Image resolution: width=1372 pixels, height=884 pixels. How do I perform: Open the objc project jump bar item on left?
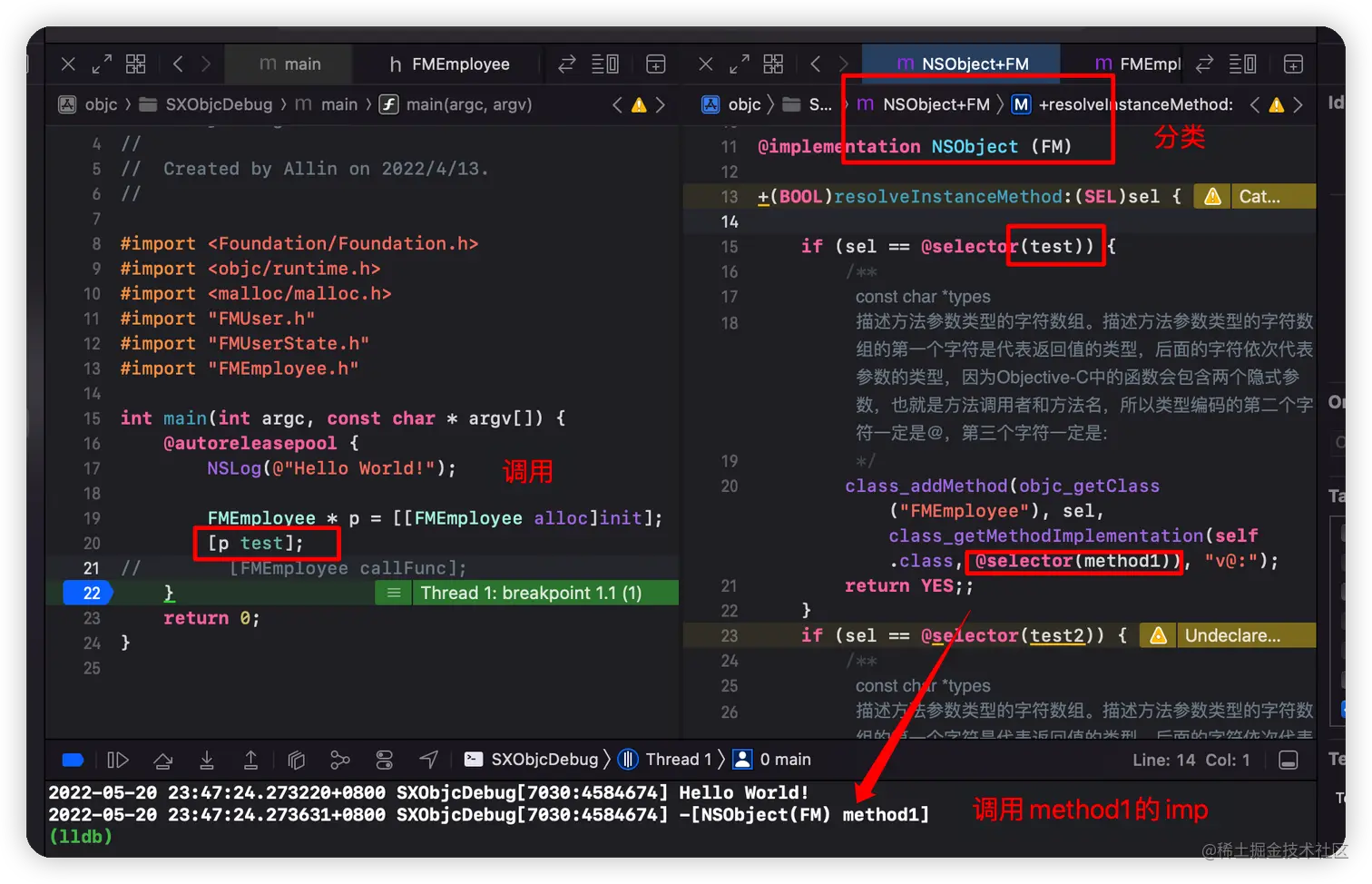point(89,104)
